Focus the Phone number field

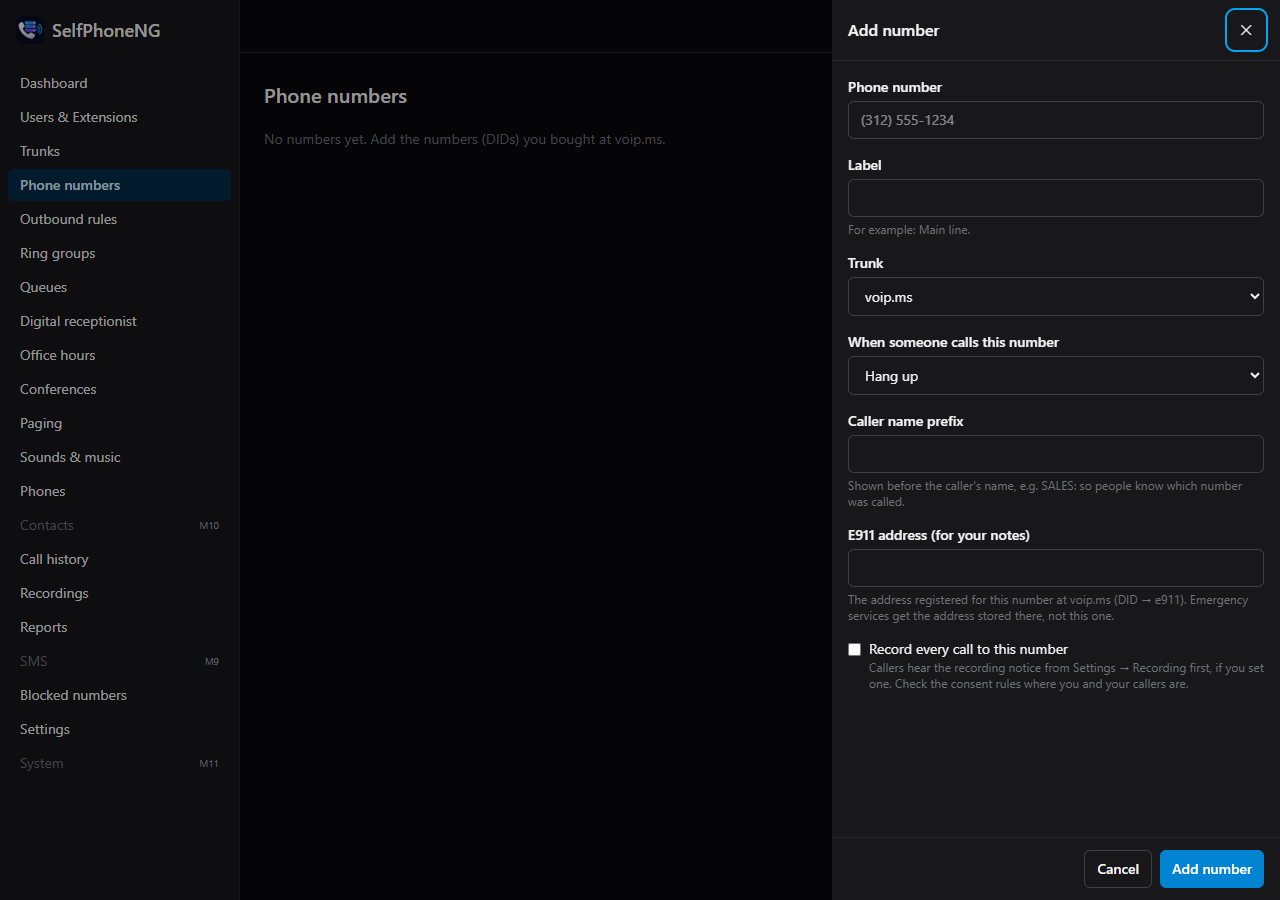coord(1056,120)
